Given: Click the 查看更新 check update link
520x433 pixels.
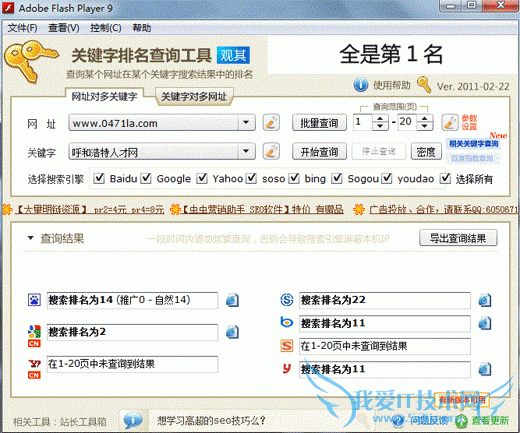Looking at the screenshot, I should [x=490, y=421].
